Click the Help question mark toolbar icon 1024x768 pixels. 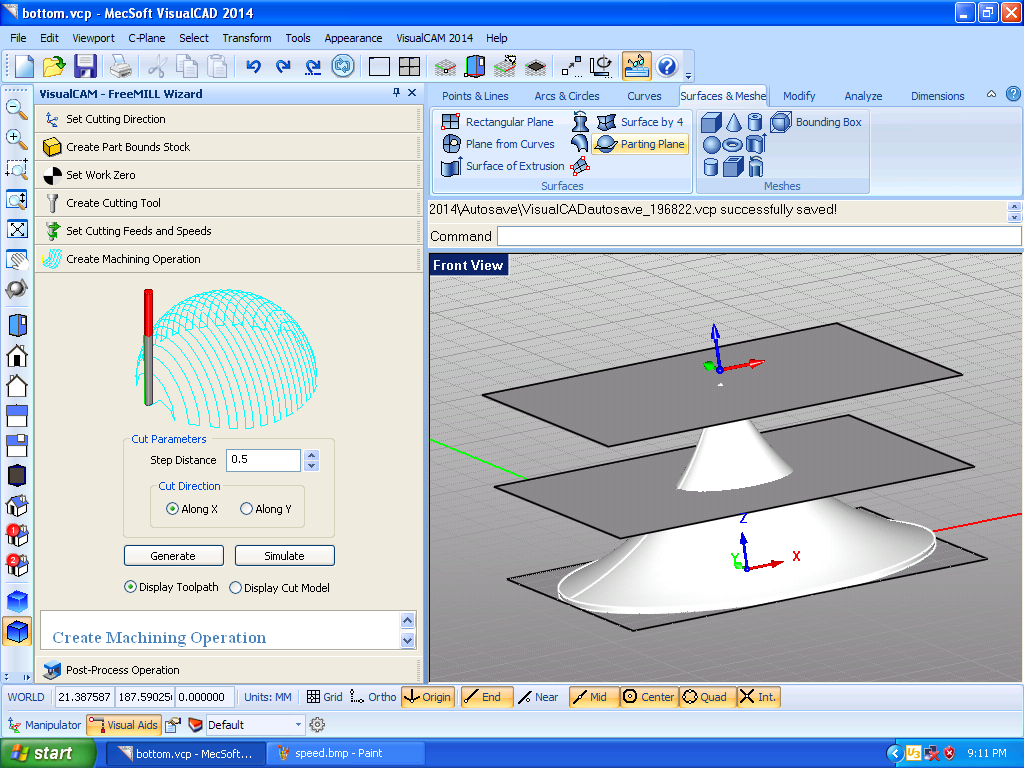pyautogui.click(x=667, y=66)
